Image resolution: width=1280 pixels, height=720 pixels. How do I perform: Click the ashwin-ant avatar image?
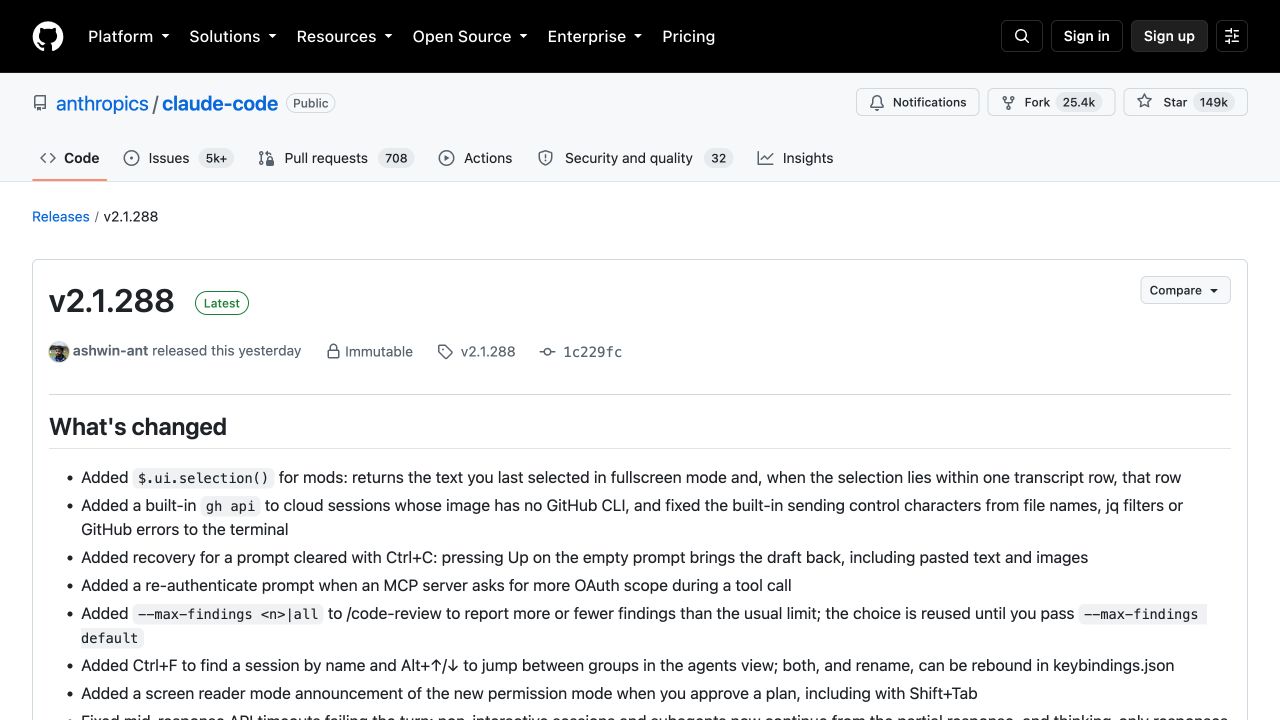click(59, 351)
